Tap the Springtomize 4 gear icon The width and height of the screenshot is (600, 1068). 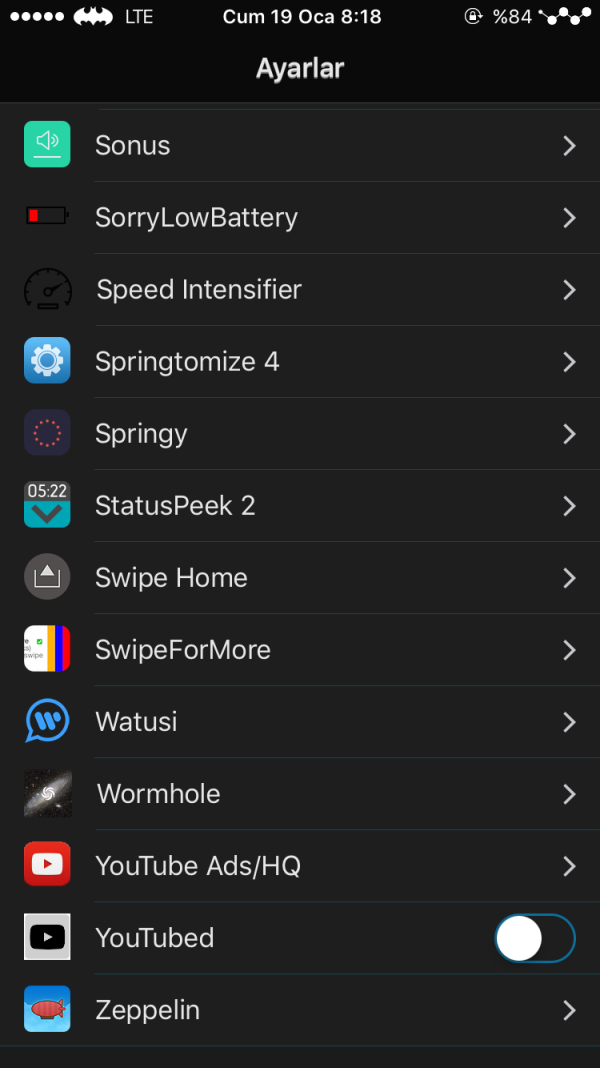[x=47, y=361]
